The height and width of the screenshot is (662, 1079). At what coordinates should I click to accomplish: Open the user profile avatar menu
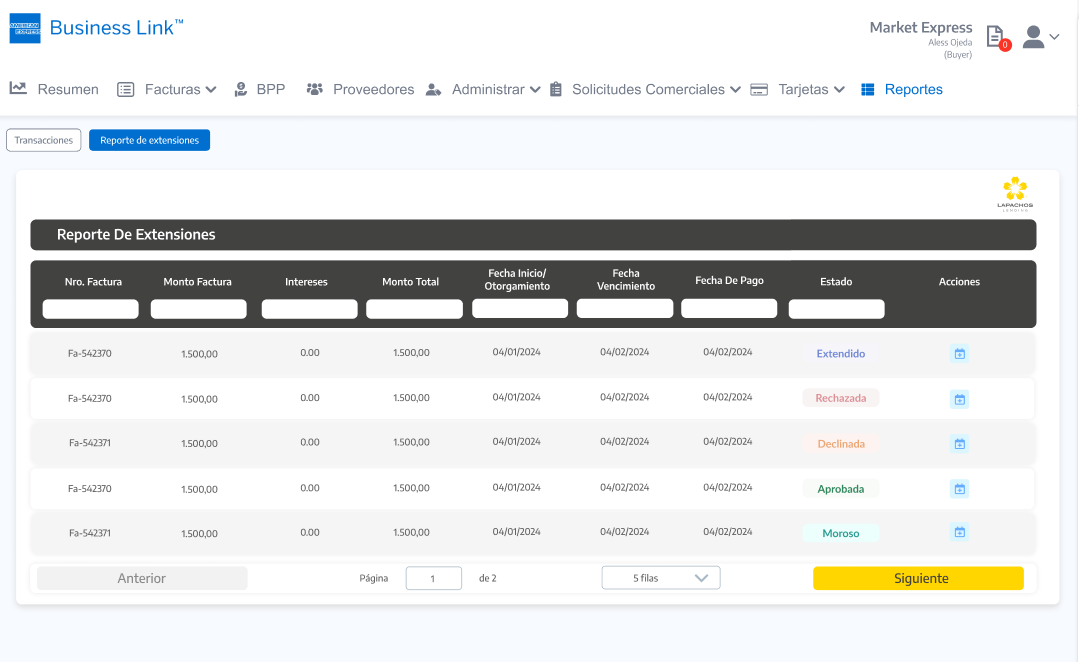(1040, 37)
